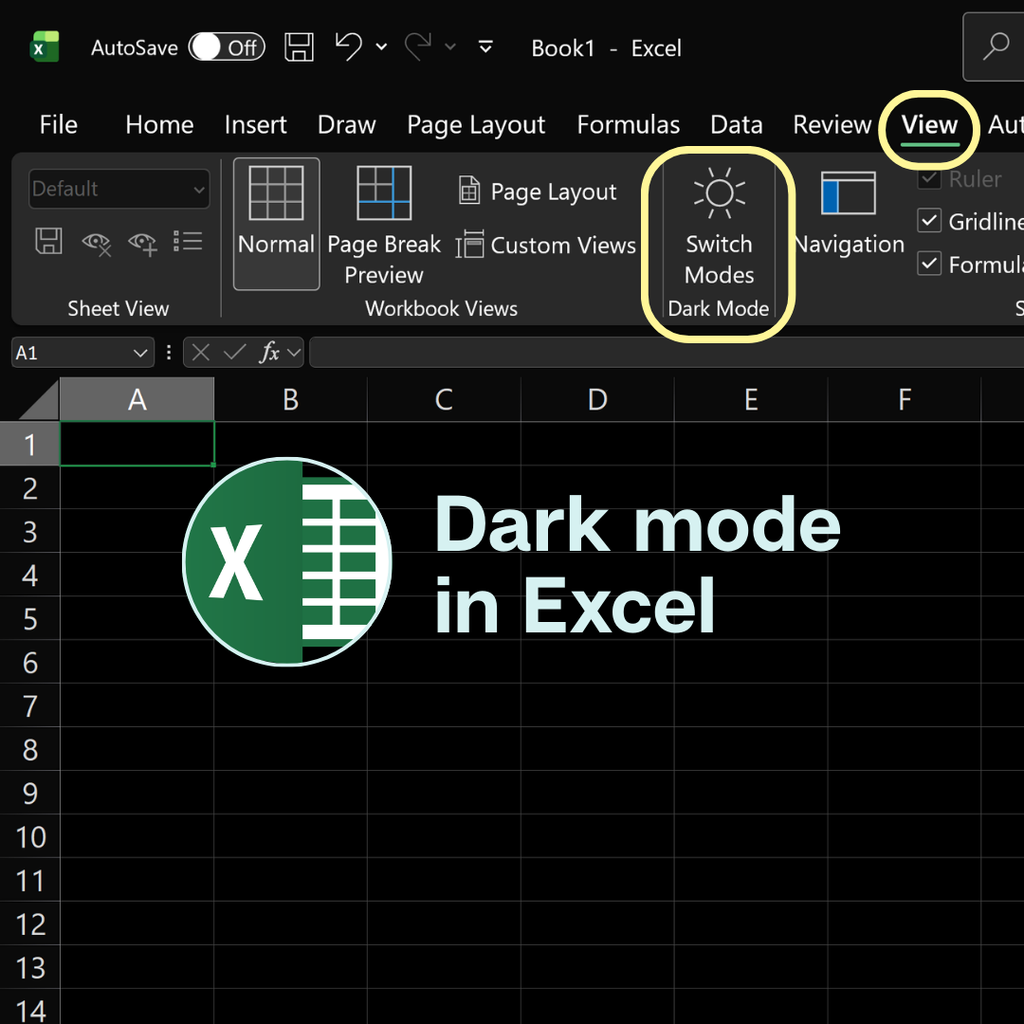Select cell A1

coord(137,443)
